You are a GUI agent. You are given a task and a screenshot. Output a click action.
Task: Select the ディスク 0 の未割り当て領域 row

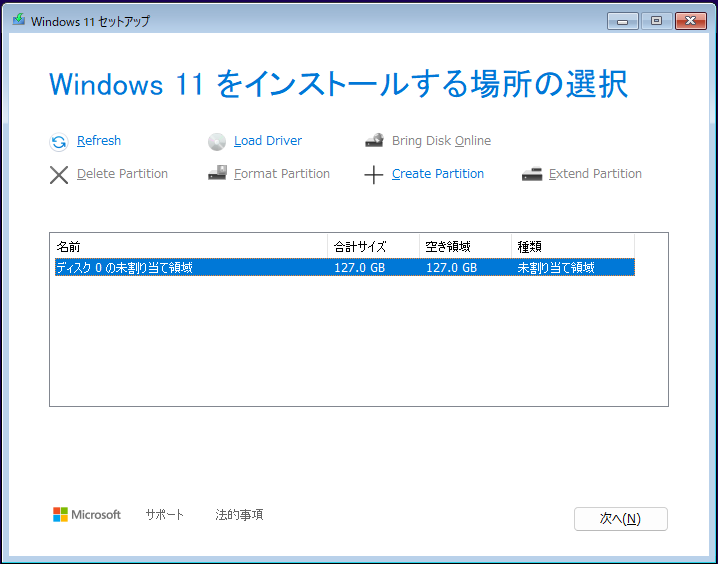click(x=345, y=267)
